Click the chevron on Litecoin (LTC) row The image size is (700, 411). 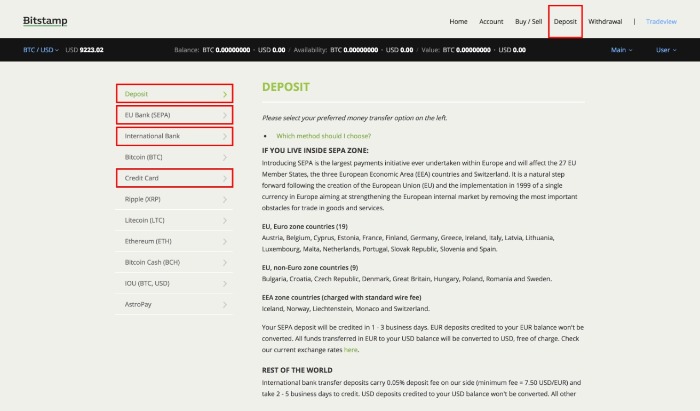pos(225,220)
